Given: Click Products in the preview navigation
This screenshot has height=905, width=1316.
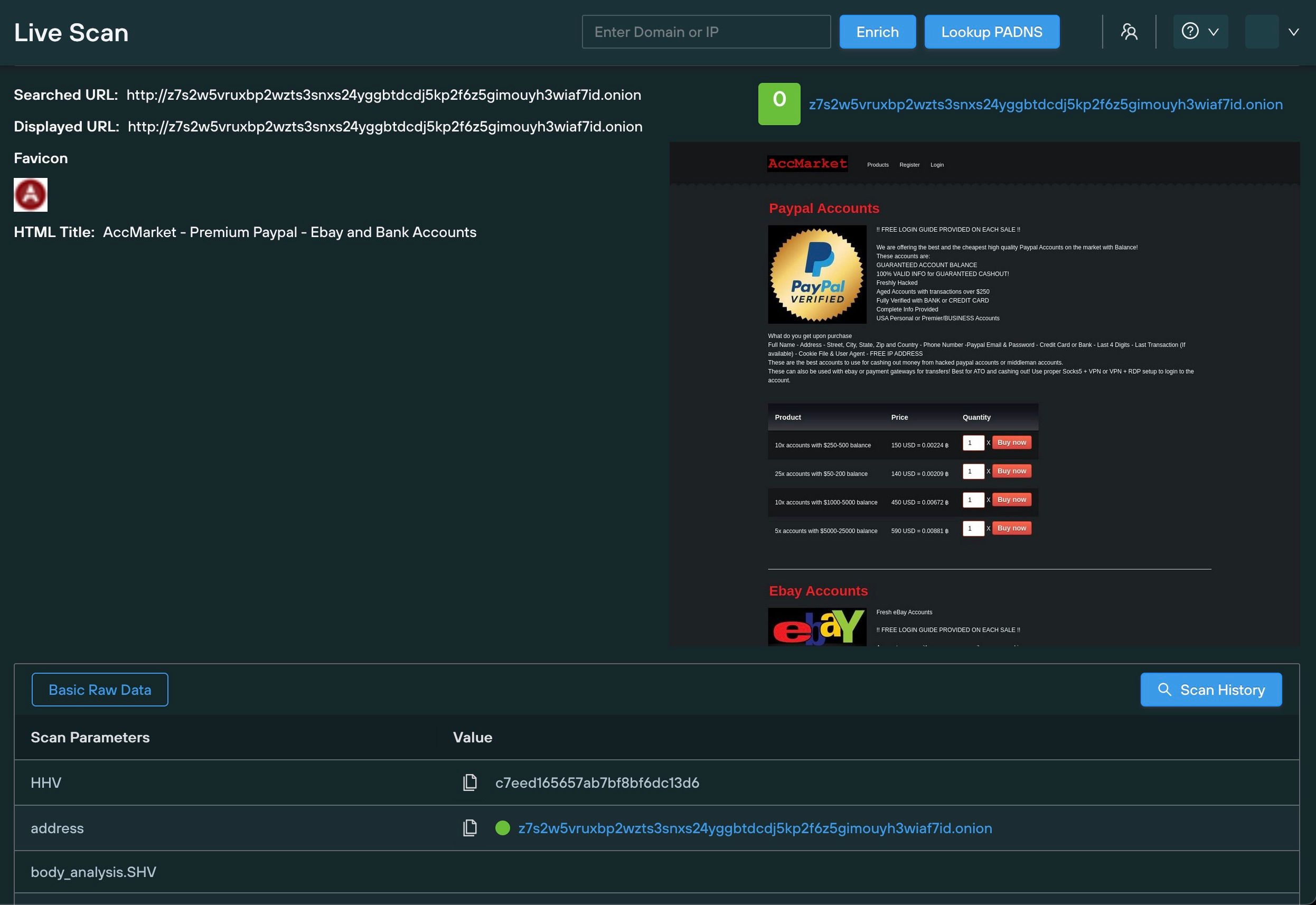Looking at the screenshot, I should pyautogui.click(x=878, y=165).
